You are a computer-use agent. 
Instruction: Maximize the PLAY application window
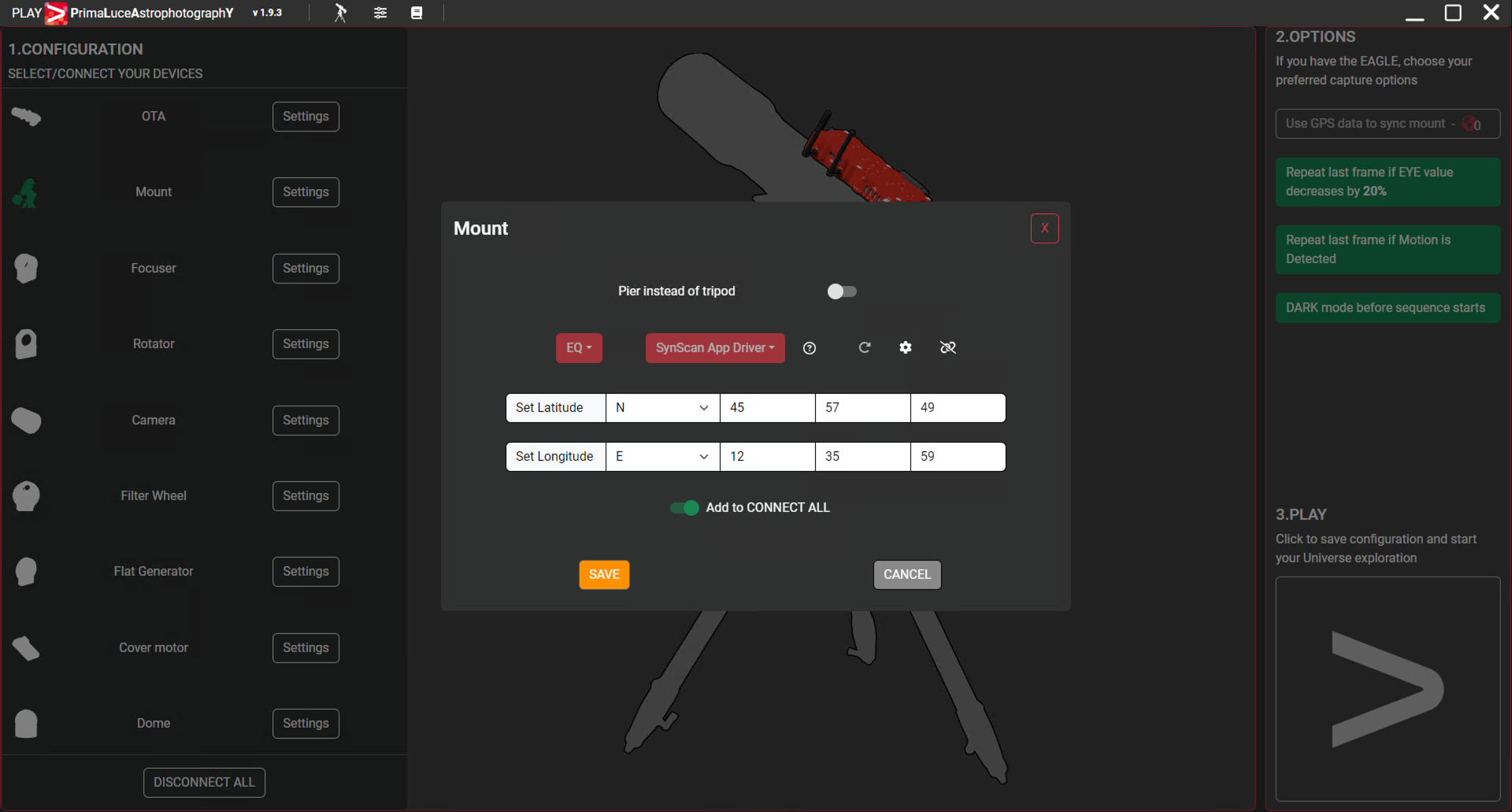click(x=1453, y=13)
